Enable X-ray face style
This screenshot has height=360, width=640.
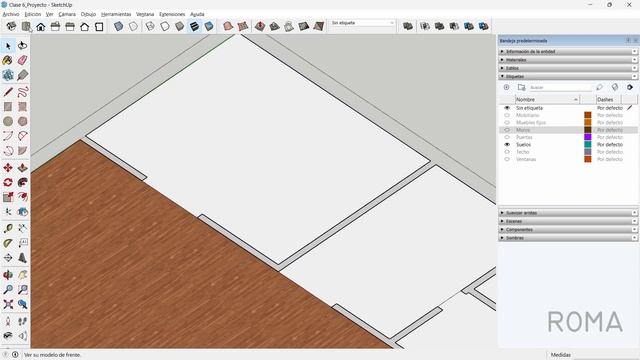tap(118, 27)
